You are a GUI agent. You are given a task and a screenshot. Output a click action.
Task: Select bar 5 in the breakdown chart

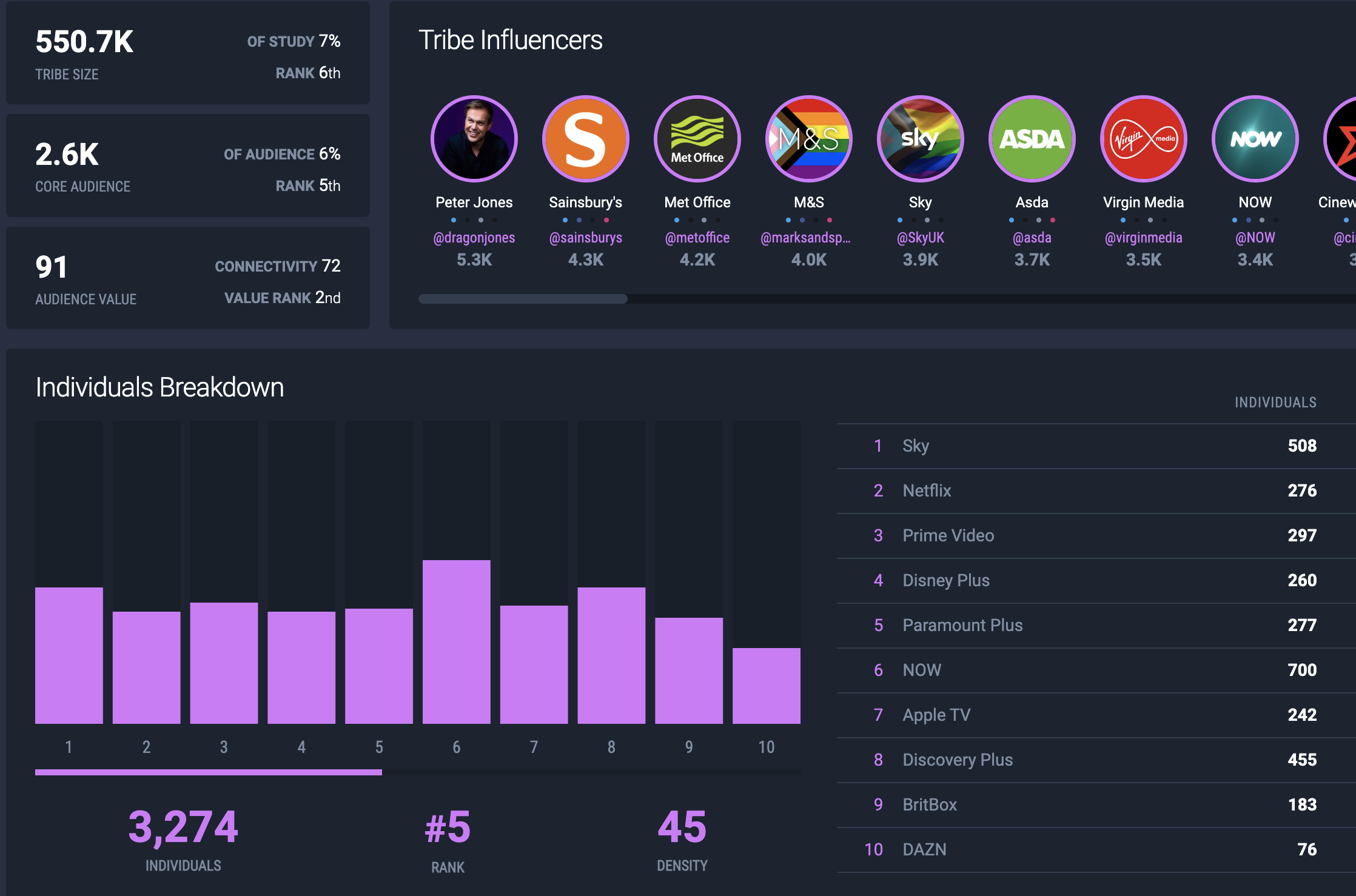379,666
